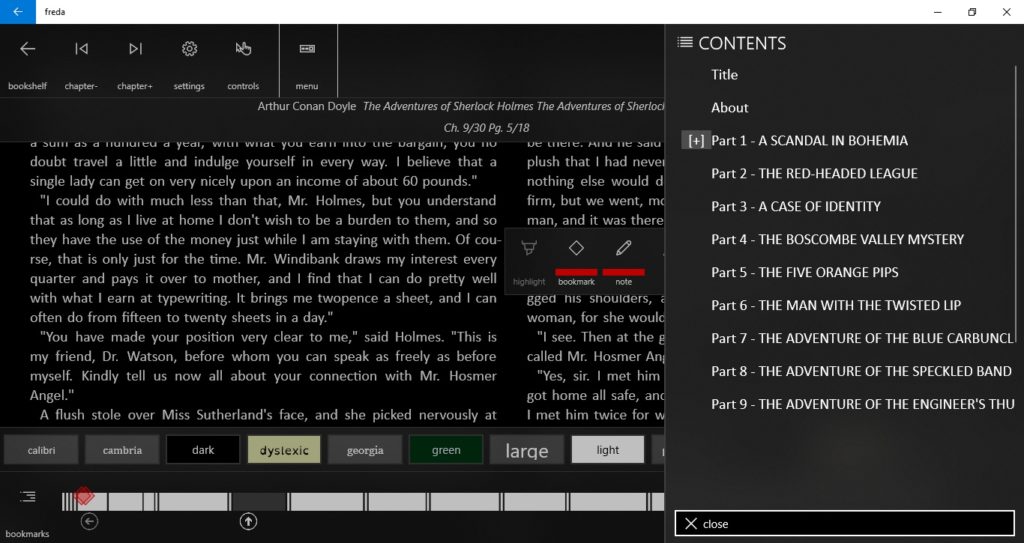Go to Part 8 - THE ADVENTURE OF THE SPECKLED BAND
Screen dimensions: 1024x543
coord(861,371)
